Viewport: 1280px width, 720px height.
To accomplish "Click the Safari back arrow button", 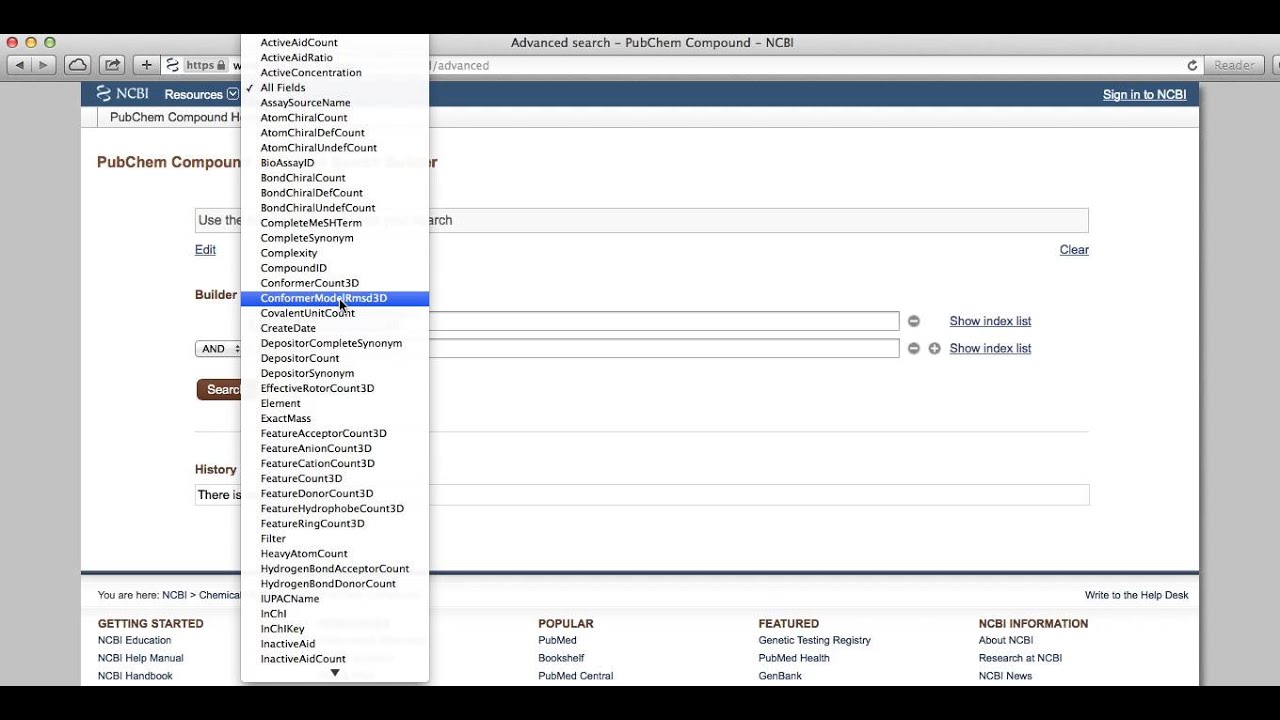I will pyautogui.click(x=20, y=65).
